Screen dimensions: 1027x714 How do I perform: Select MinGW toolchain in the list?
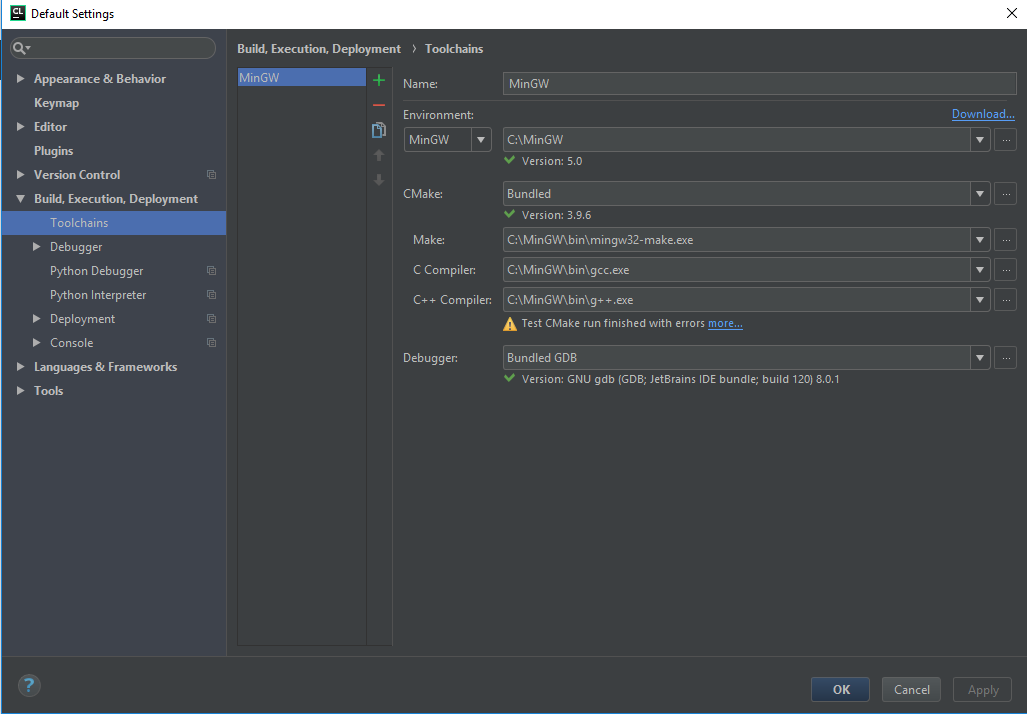tap(301, 77)
